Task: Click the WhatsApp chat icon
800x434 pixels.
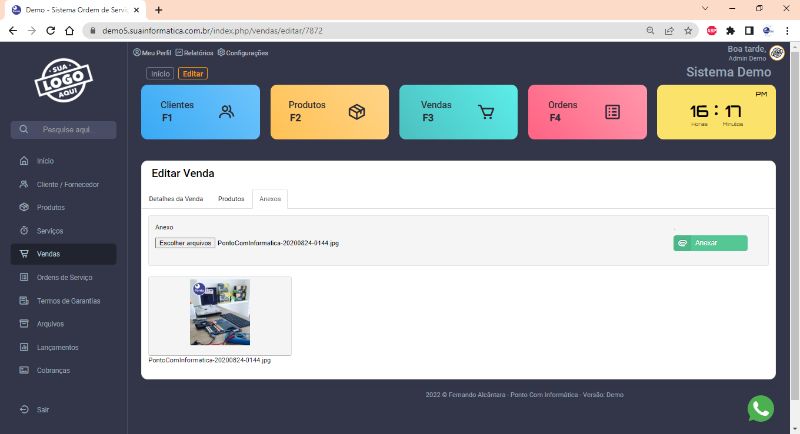Action: pos(760,408)
